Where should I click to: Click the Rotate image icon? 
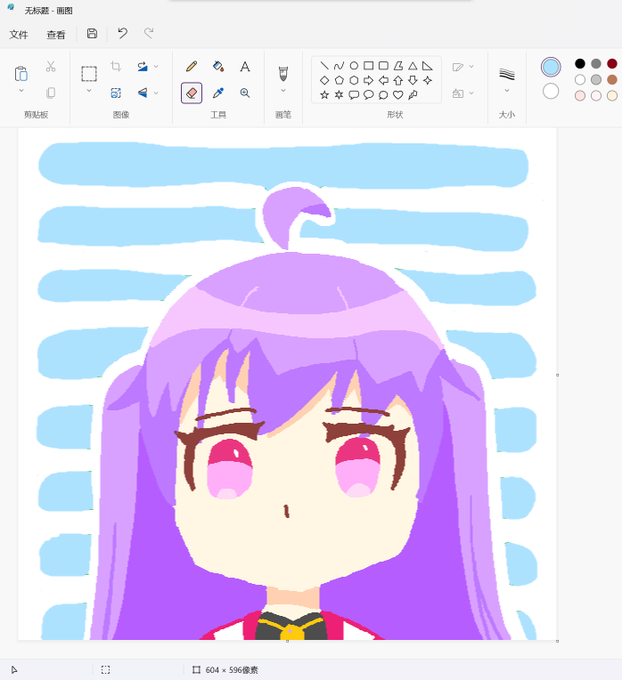point(142,66)
